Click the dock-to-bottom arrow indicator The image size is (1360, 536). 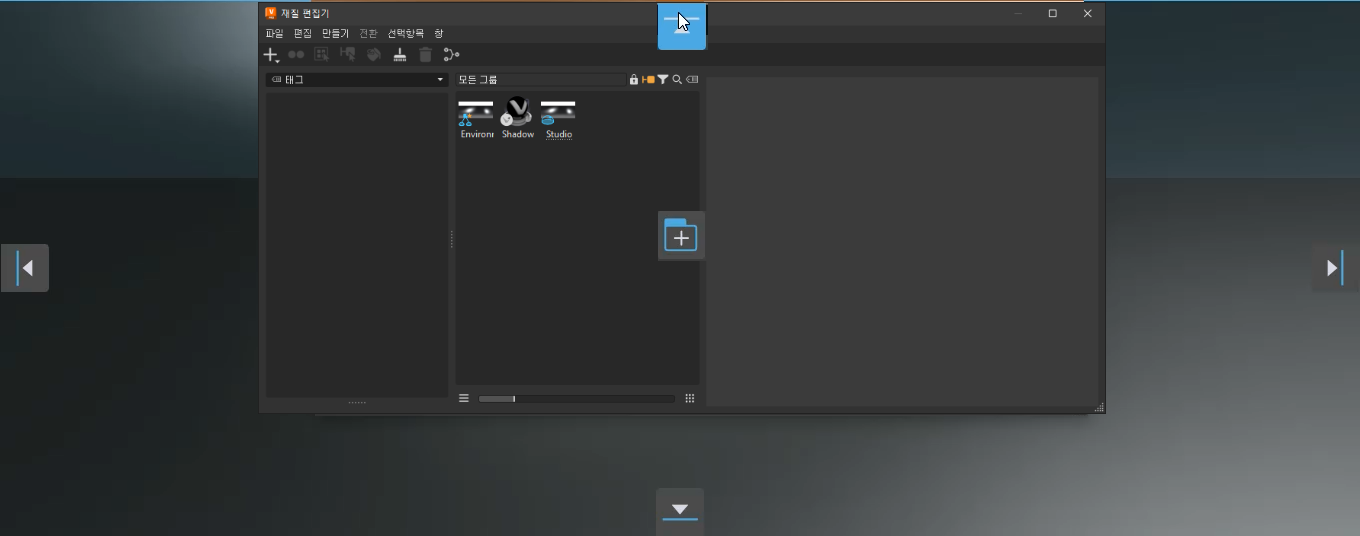click(x=680, y=511)
